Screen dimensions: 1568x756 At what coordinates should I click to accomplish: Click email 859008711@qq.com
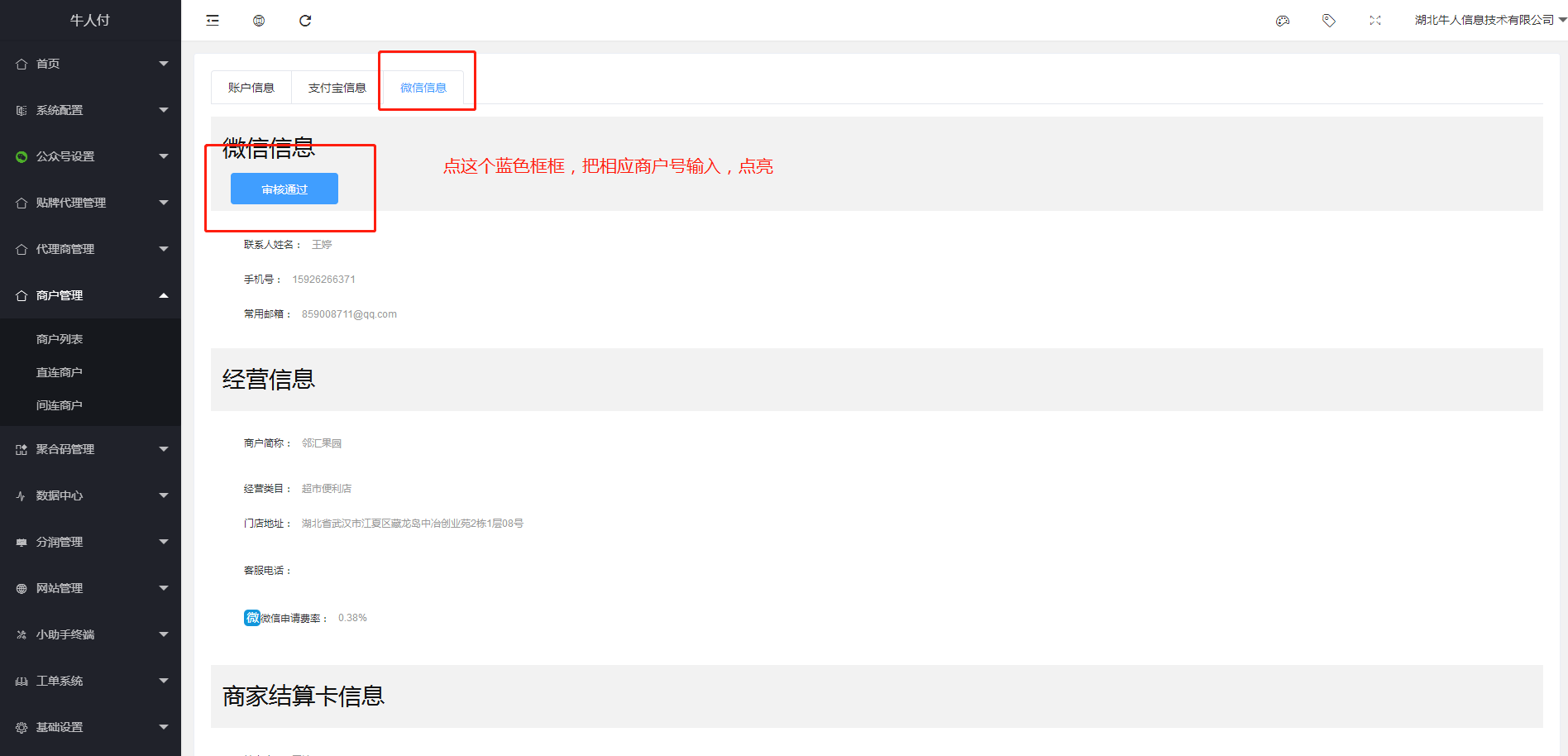tap(349, 314)
